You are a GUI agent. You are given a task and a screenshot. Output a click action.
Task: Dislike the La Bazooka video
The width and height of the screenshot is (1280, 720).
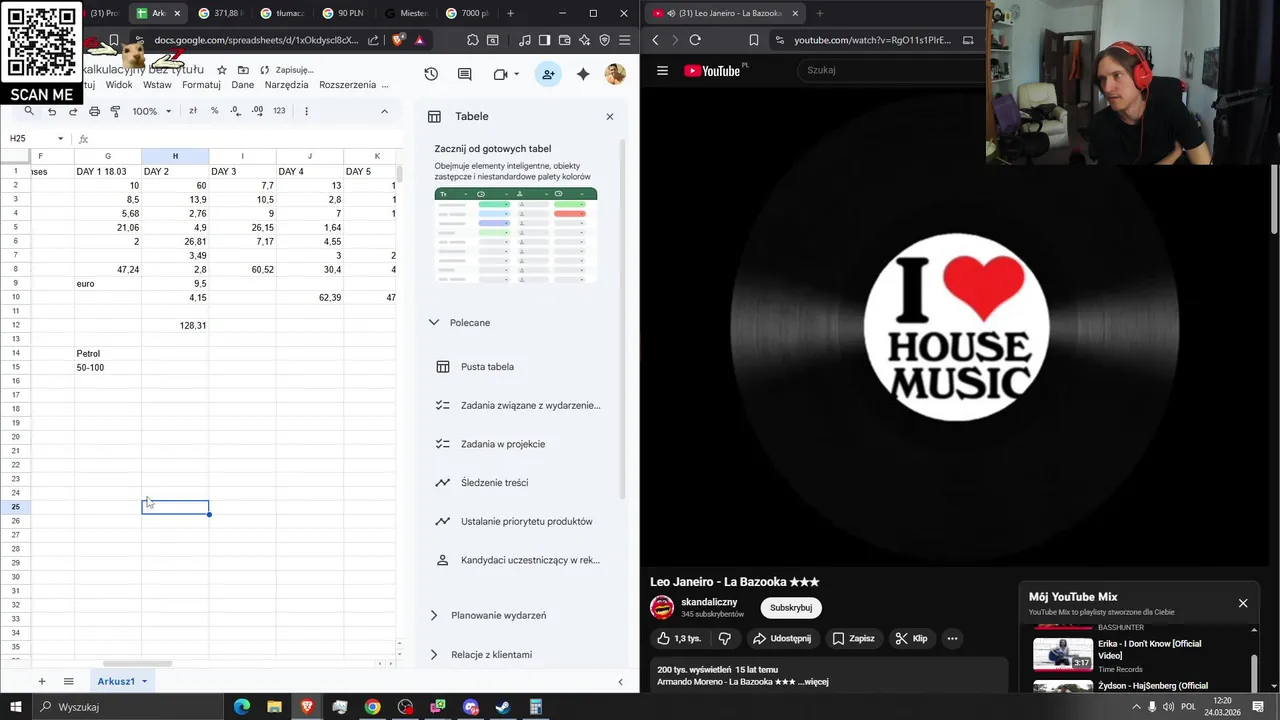tap(725, 638)
